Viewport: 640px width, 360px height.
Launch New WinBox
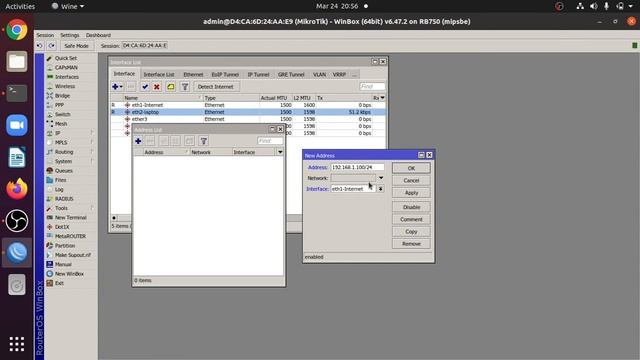[69, 274]
